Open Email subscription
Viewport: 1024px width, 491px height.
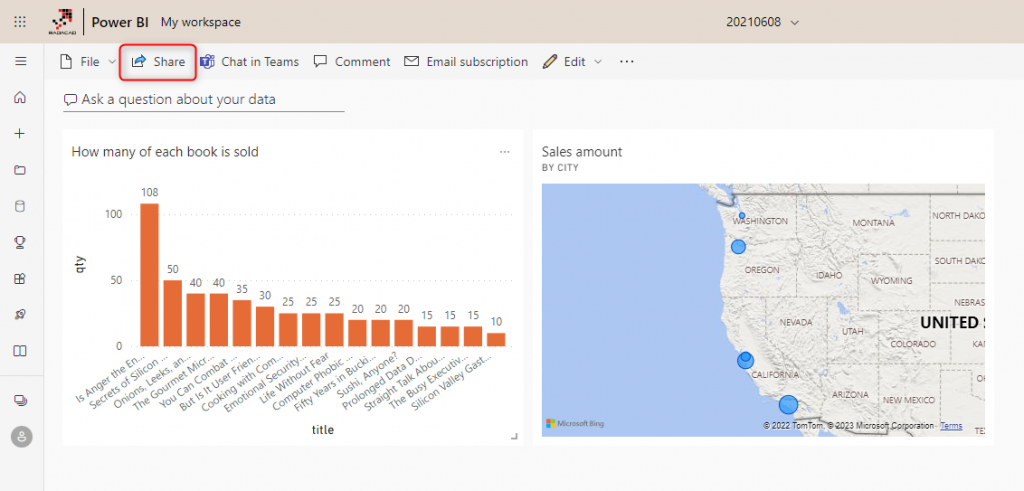(466, 62)
